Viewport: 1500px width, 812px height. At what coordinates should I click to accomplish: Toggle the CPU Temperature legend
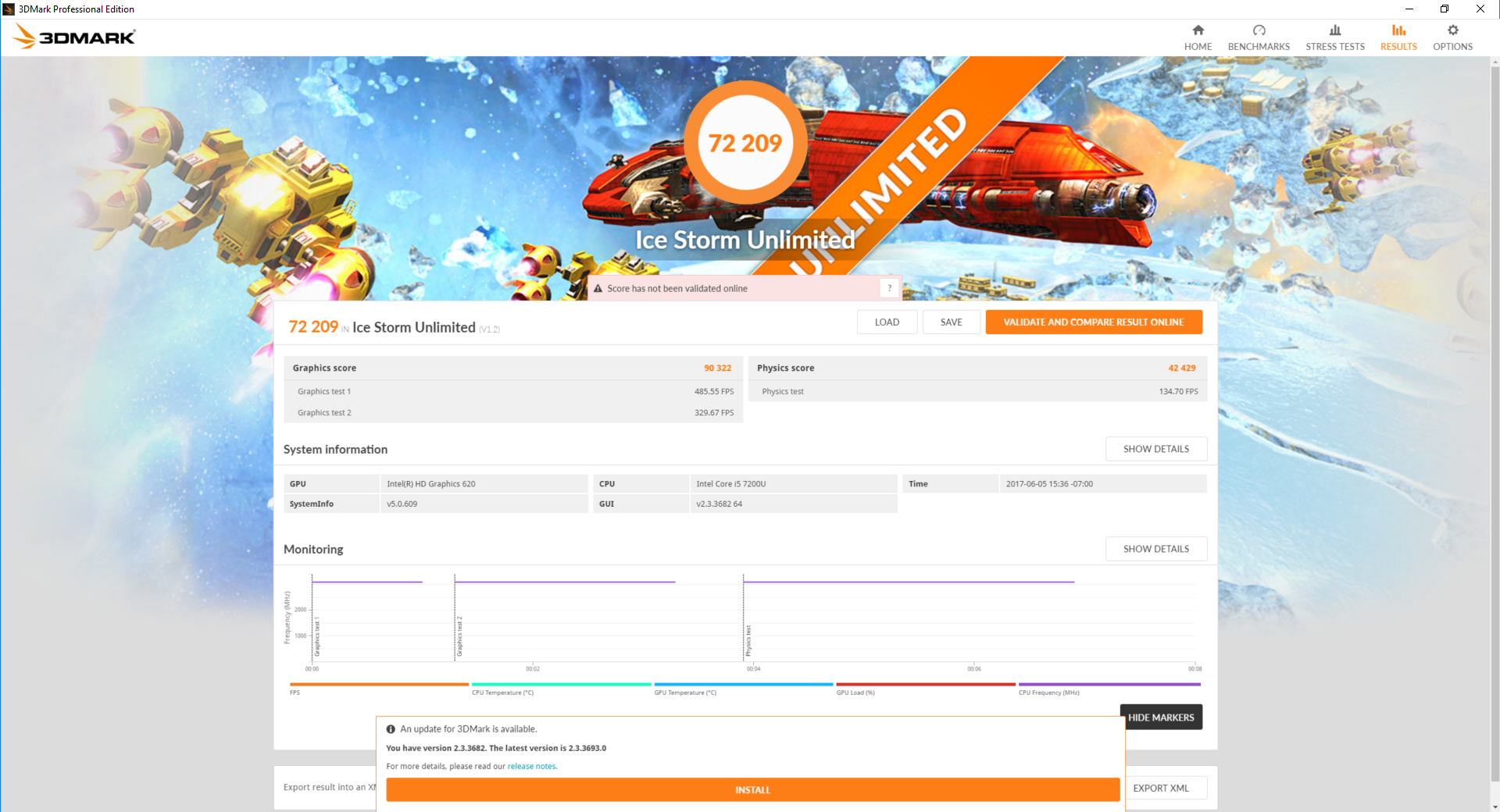click(x=561, y=688)
